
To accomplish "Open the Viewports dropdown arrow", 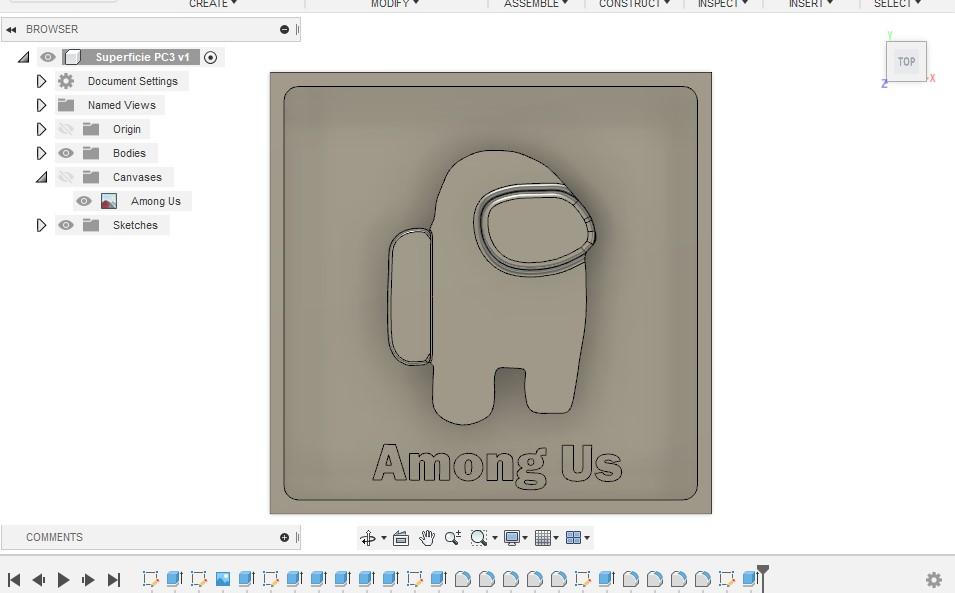I will (x=587, y=538).
